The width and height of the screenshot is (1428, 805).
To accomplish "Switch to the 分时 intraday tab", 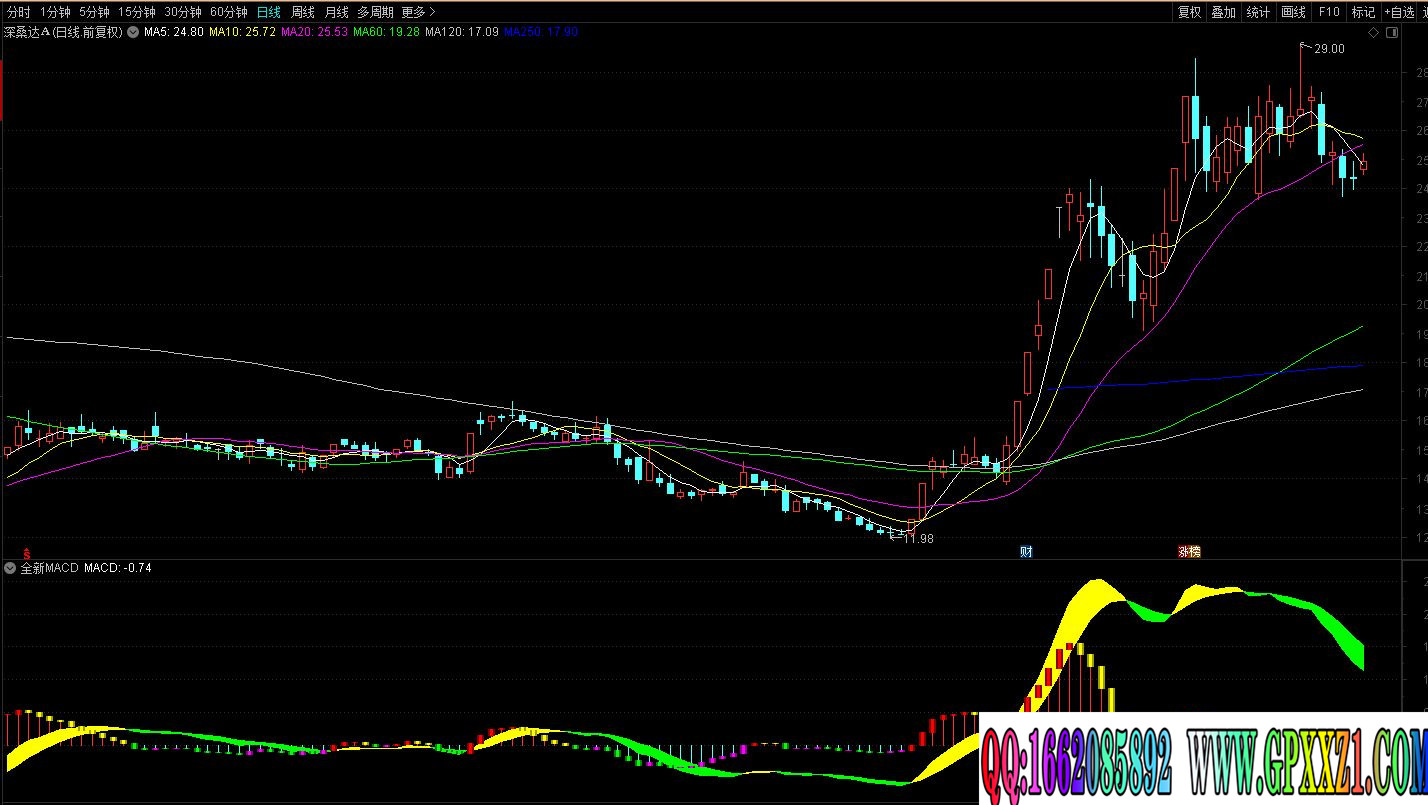I will [x=18, y=12].
